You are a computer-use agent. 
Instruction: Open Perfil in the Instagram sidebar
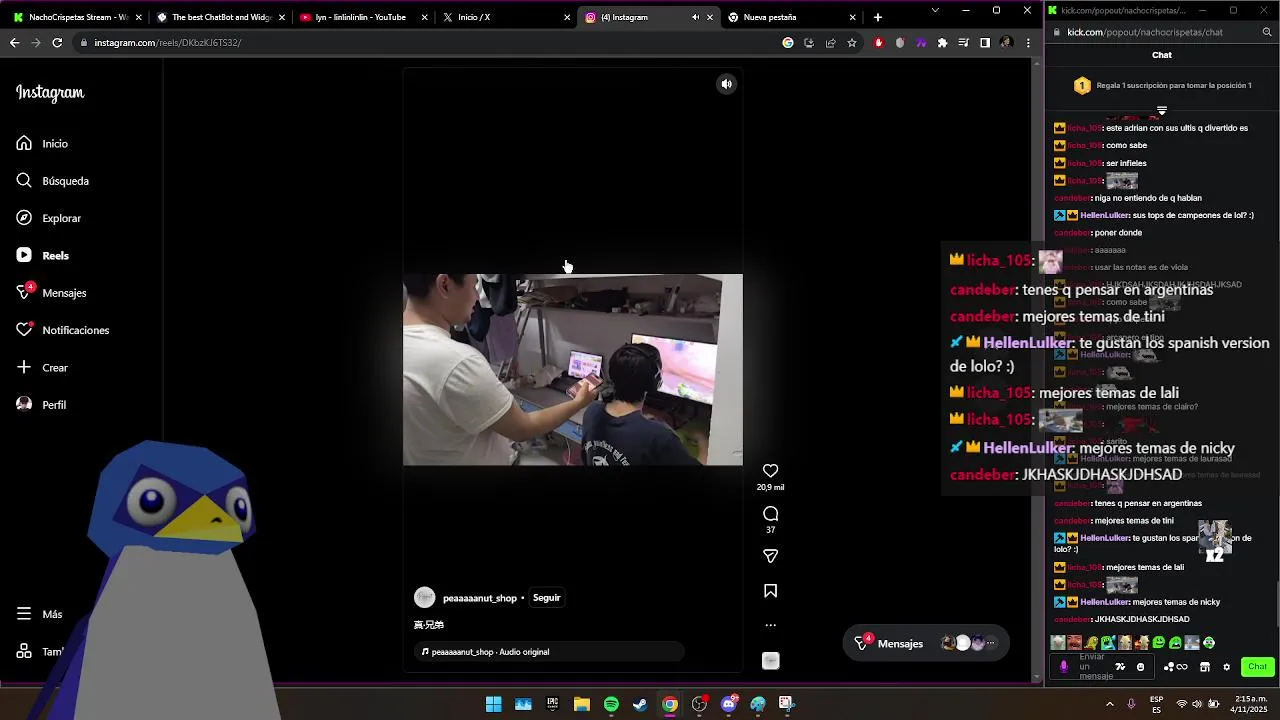41,405
